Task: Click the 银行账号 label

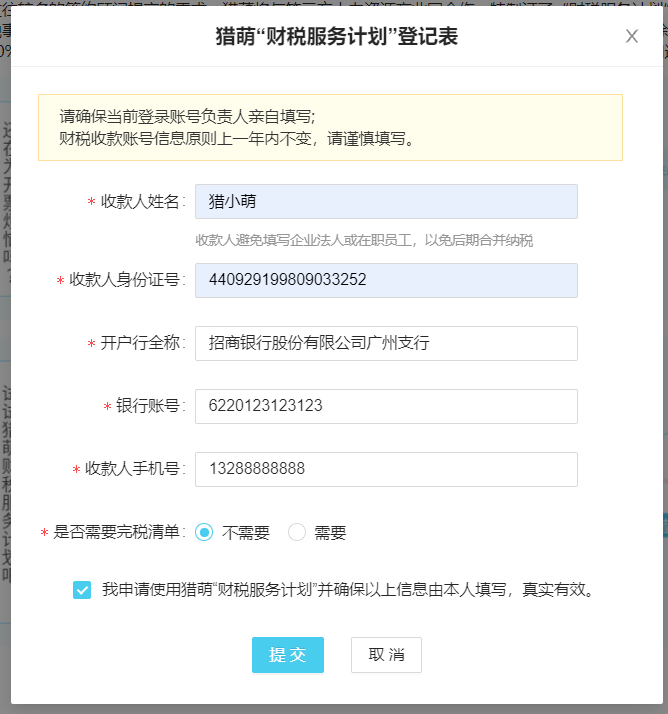Action: pos(148,406)
